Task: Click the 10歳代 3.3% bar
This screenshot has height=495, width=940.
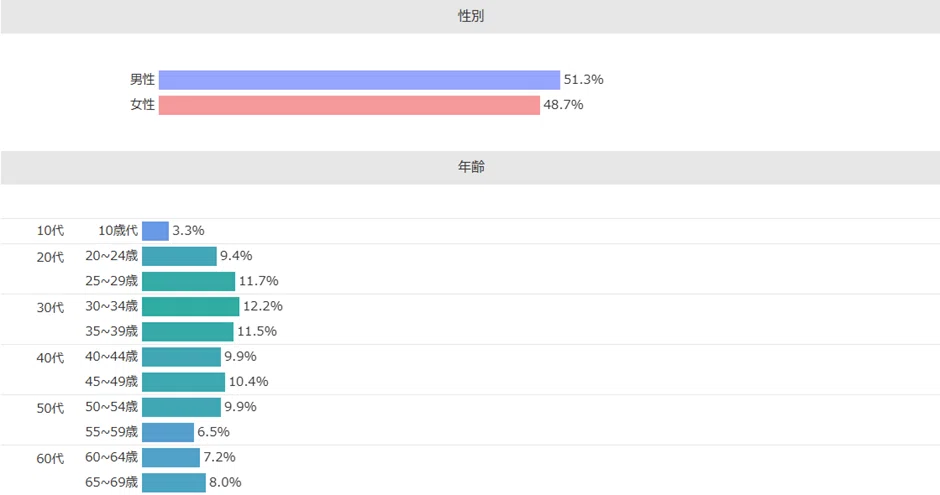Action: [x=155, y=231]
